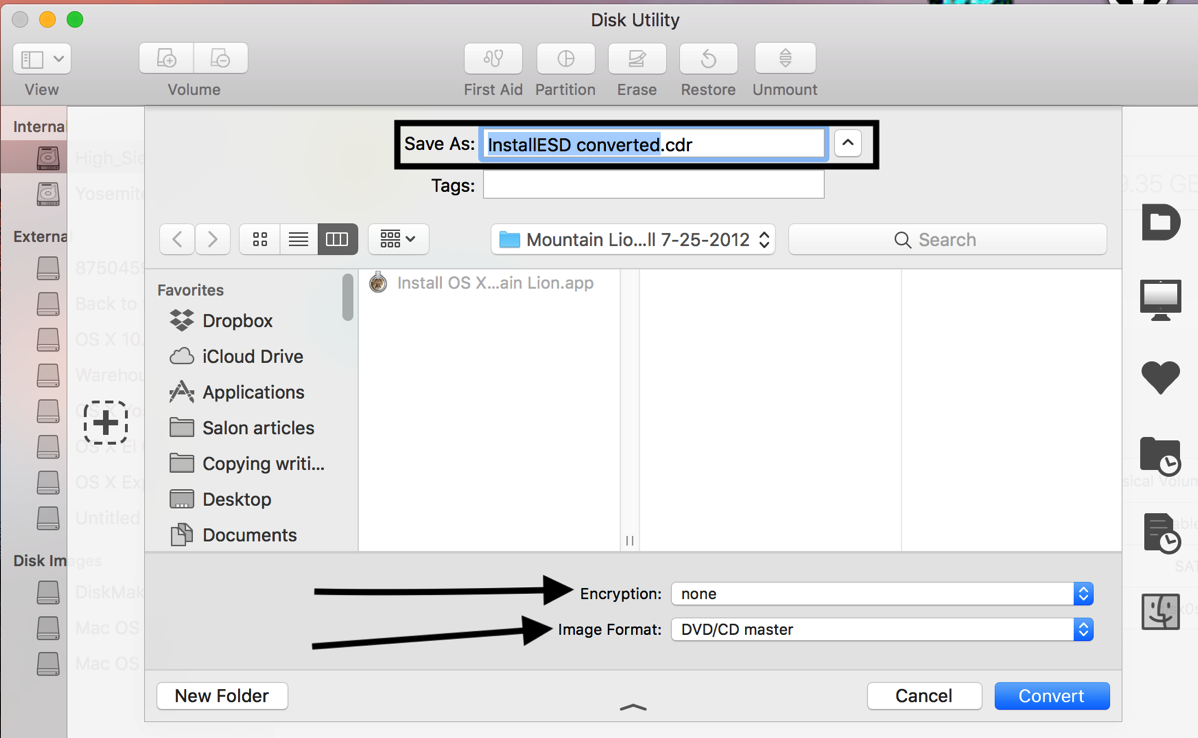This screenshot has width=1198, height=738.
Task: Click the Cancel button
Action: [x=924, y=696]
